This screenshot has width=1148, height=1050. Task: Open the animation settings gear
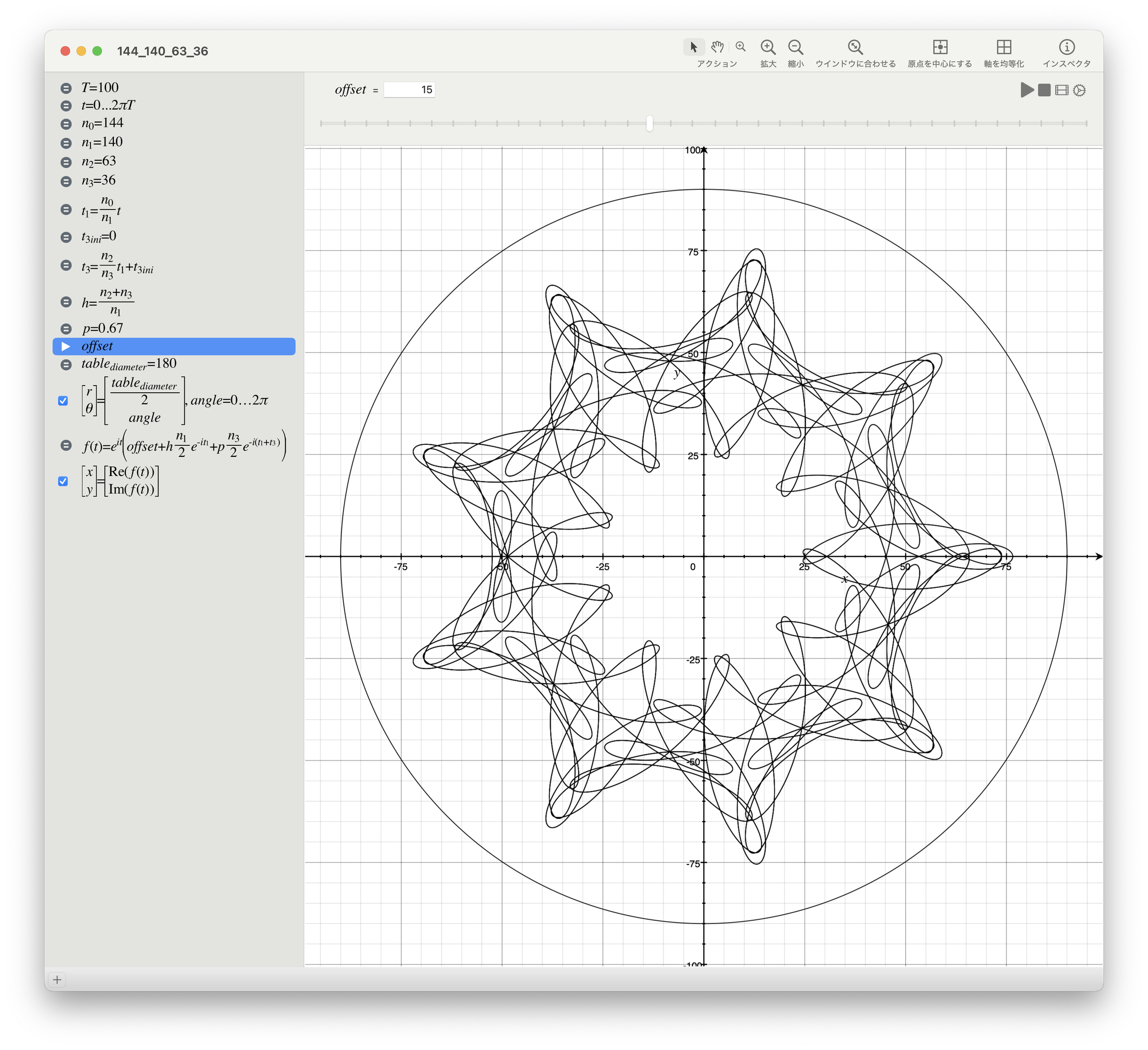pos(1079,90)
